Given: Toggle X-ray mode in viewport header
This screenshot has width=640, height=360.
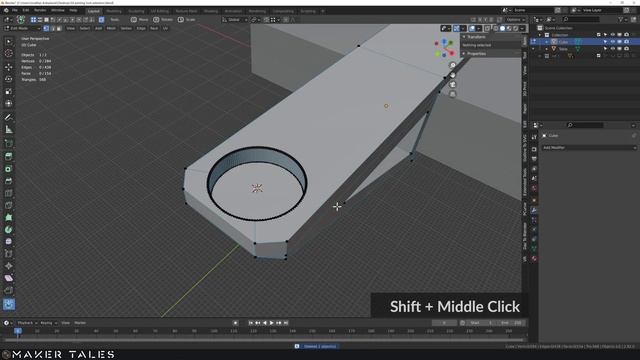Looking at the screenshot, I should (x=487, y=28).
